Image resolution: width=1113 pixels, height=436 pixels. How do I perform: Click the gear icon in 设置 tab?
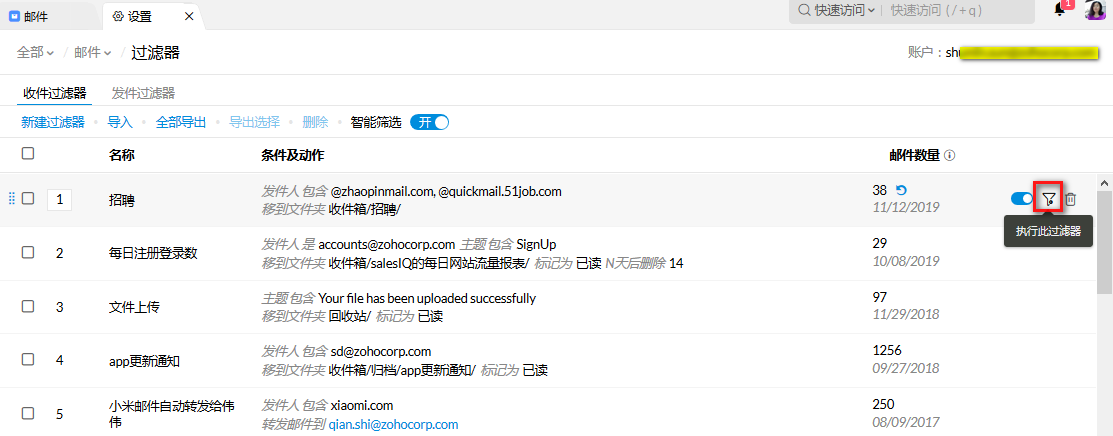[118, 16]
